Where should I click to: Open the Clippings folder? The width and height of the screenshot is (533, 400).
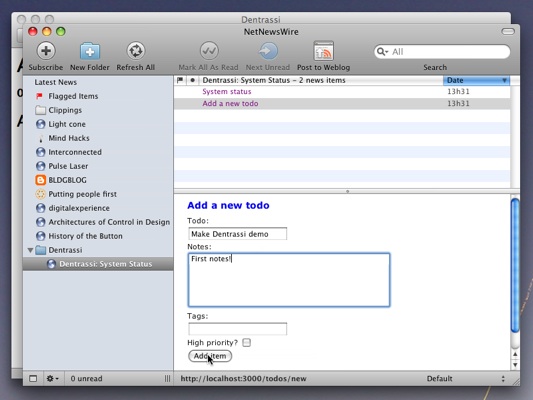(x=65, y=110)
